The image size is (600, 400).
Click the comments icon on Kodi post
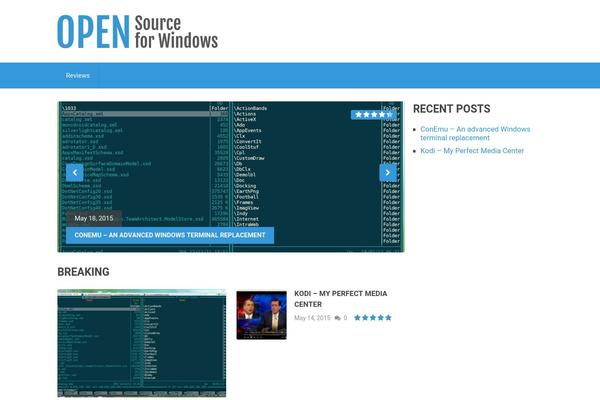pos(337,318)
